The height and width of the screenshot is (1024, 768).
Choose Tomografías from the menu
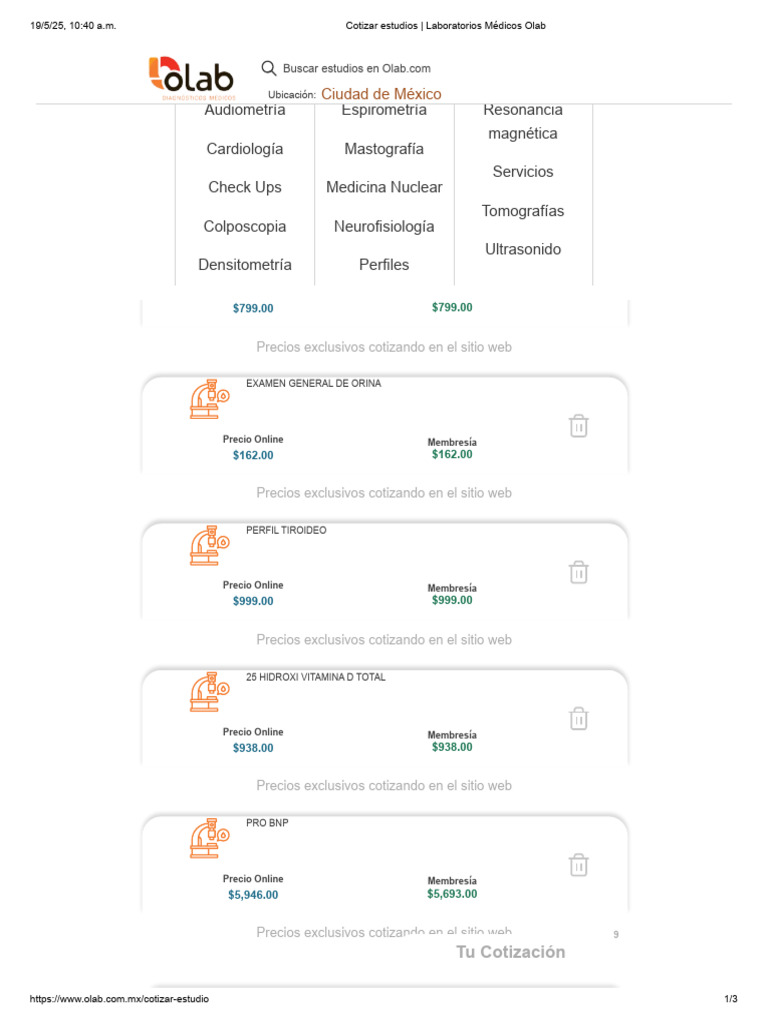(x=523, y=211)
